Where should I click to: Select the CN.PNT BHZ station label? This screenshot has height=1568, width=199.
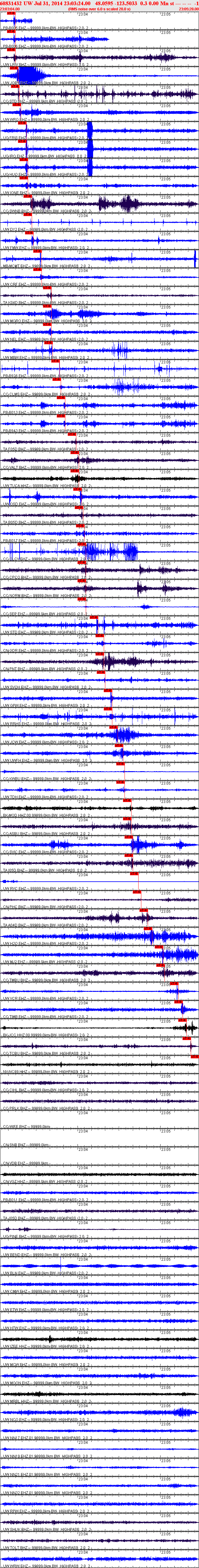tap(46, 669)
